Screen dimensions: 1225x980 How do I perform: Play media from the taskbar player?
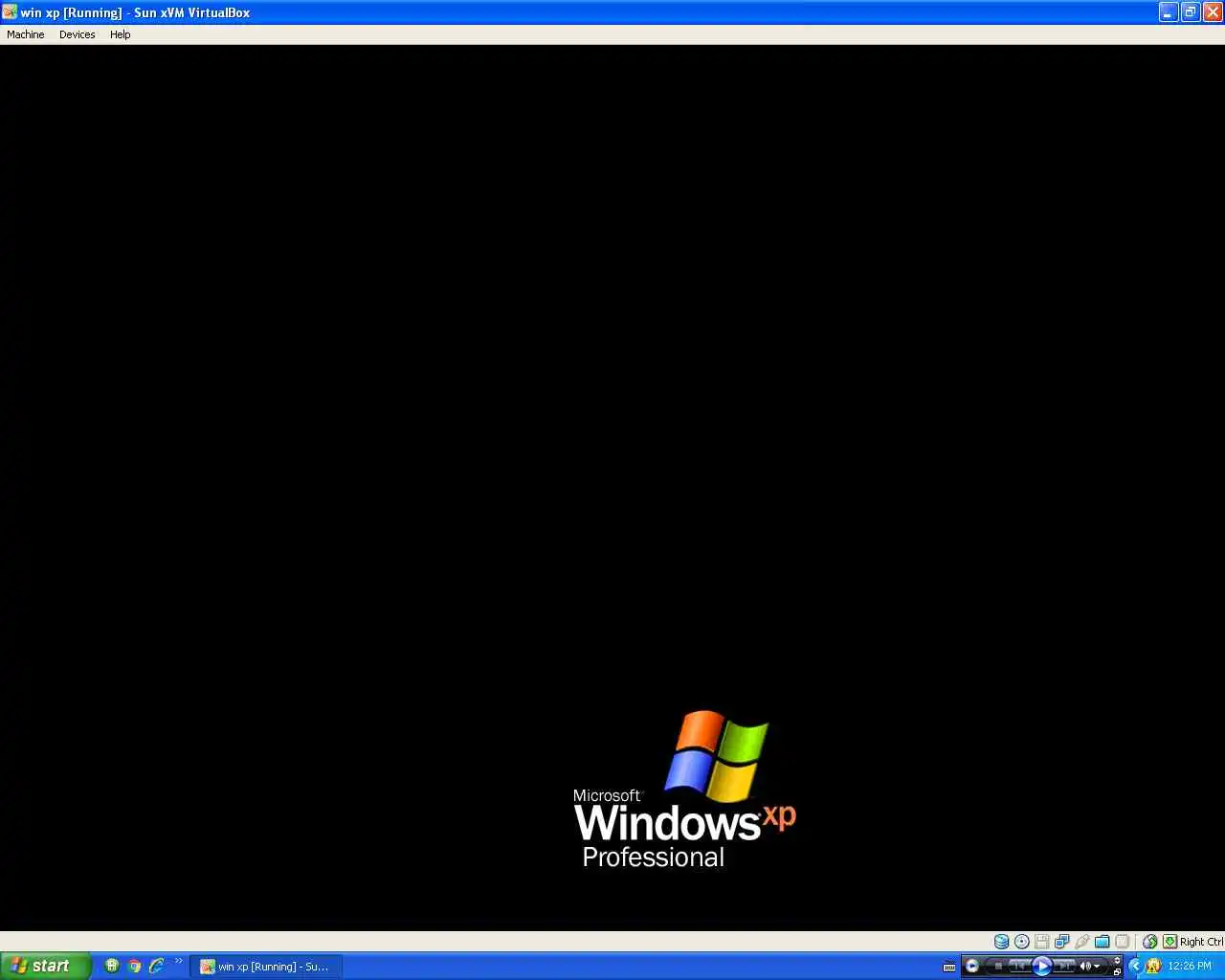coord(1042,966)
